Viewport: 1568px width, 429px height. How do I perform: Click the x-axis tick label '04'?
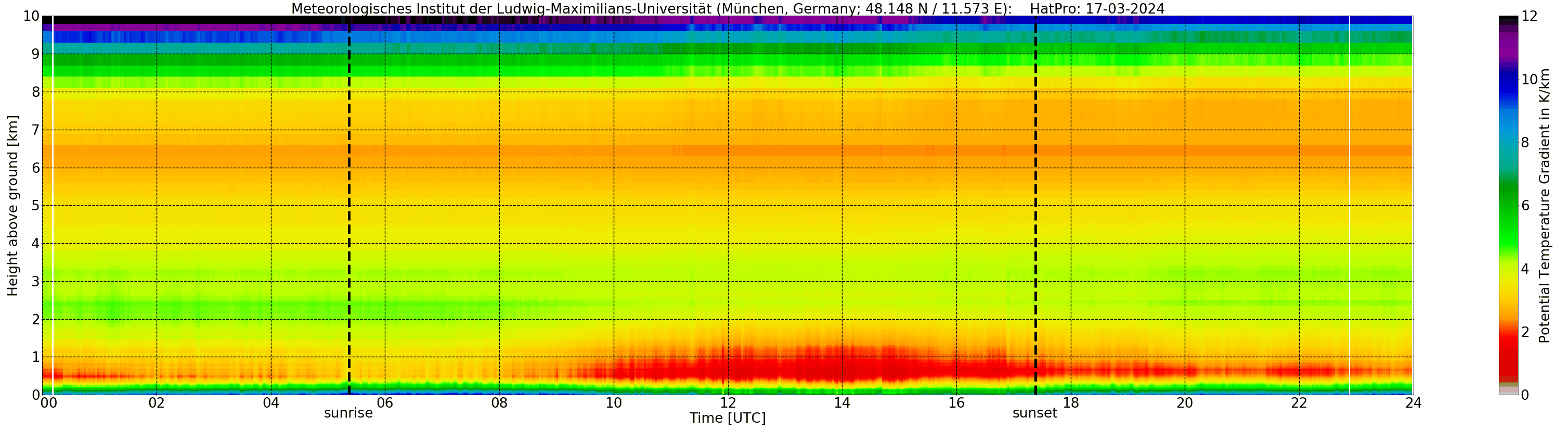coord(271,403)
